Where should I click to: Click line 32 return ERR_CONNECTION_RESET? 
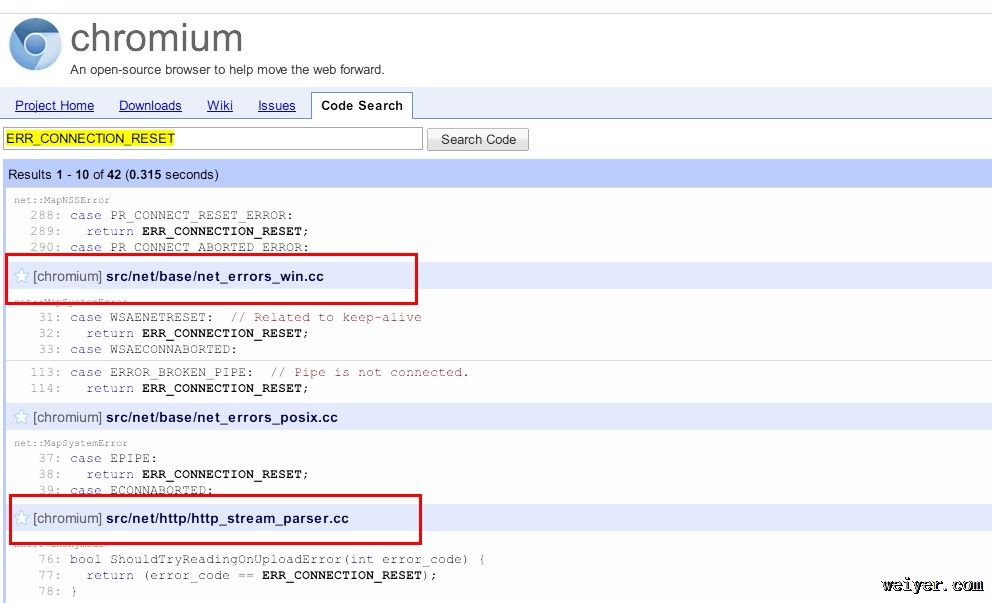[173, 333]
